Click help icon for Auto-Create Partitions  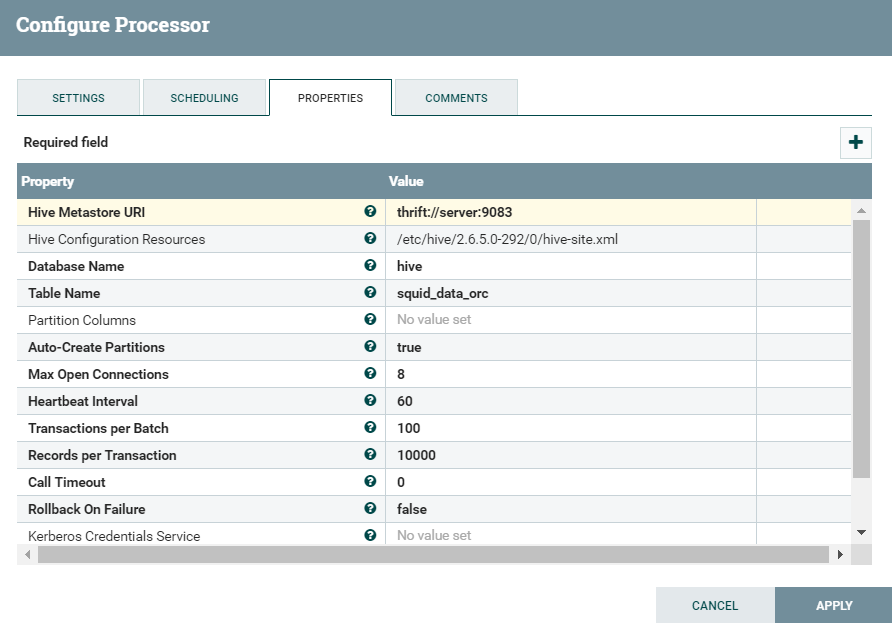tap(370, 347)
